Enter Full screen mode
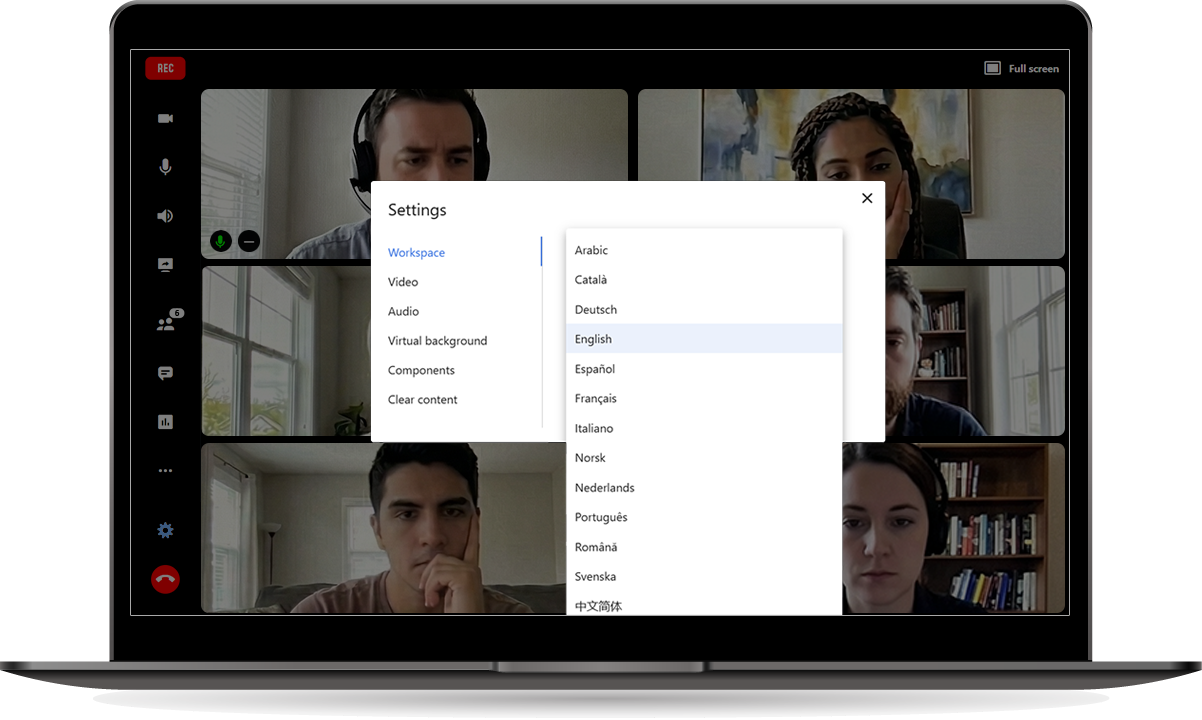This screenshot has width=1202, height=720. [1022, 68]
